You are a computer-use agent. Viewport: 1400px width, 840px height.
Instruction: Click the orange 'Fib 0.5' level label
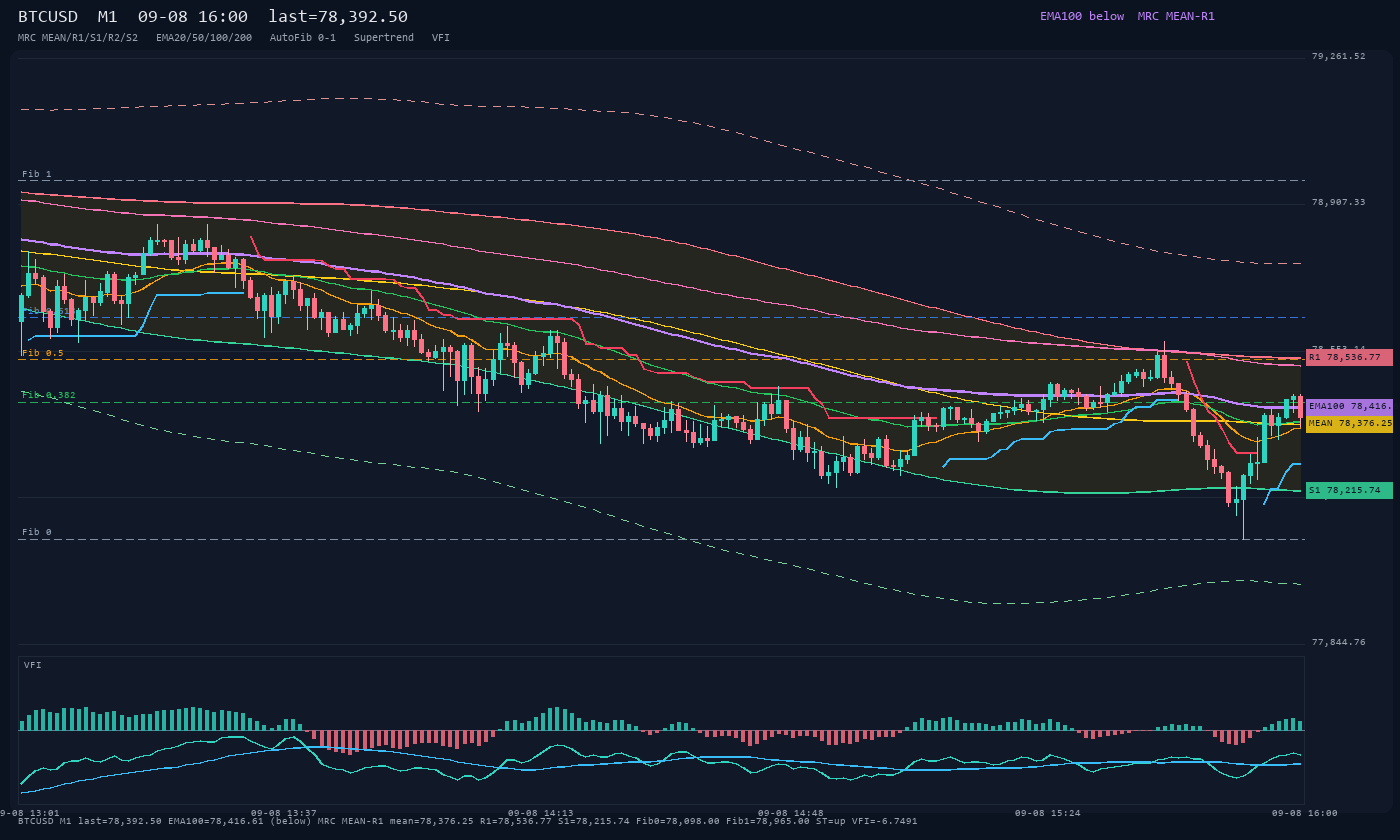coord(43,353)
